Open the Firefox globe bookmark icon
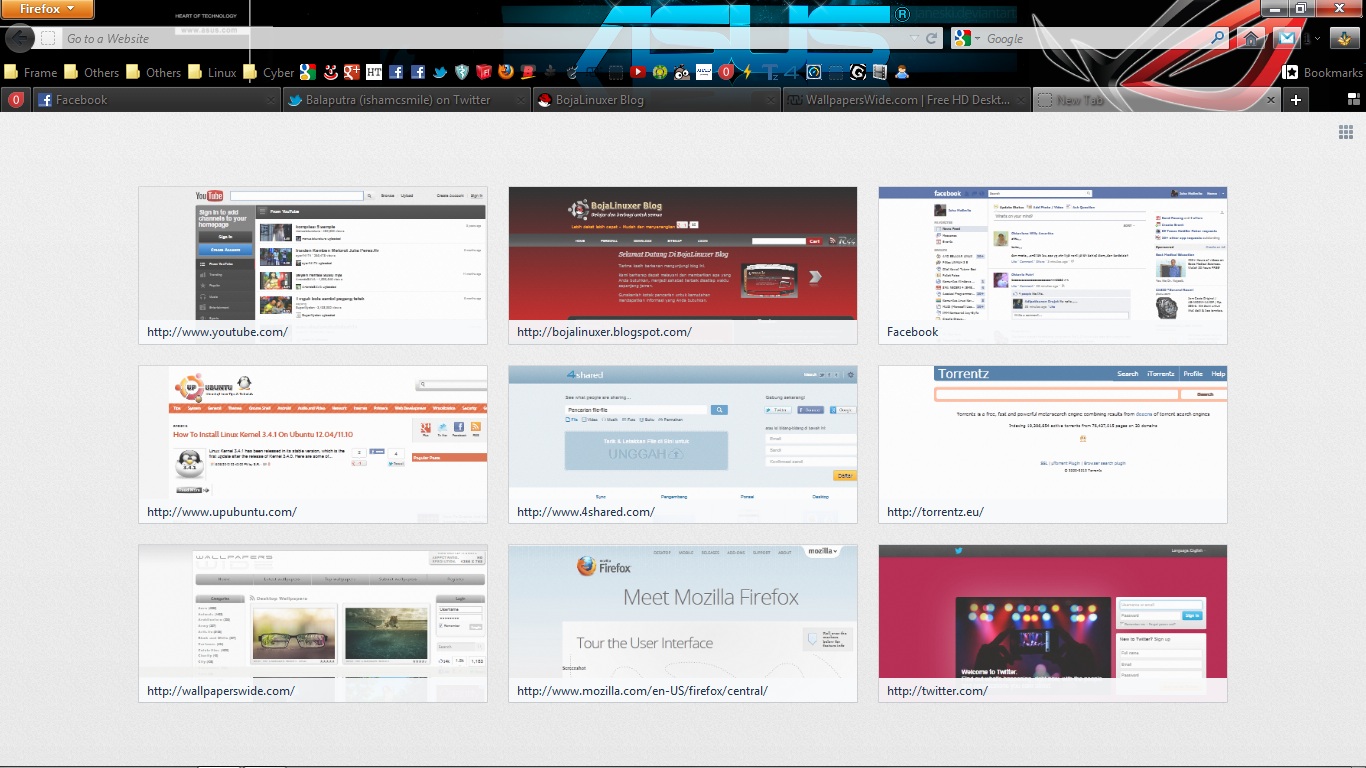Viewport: 1366px width, 768px height. [506, 72]
